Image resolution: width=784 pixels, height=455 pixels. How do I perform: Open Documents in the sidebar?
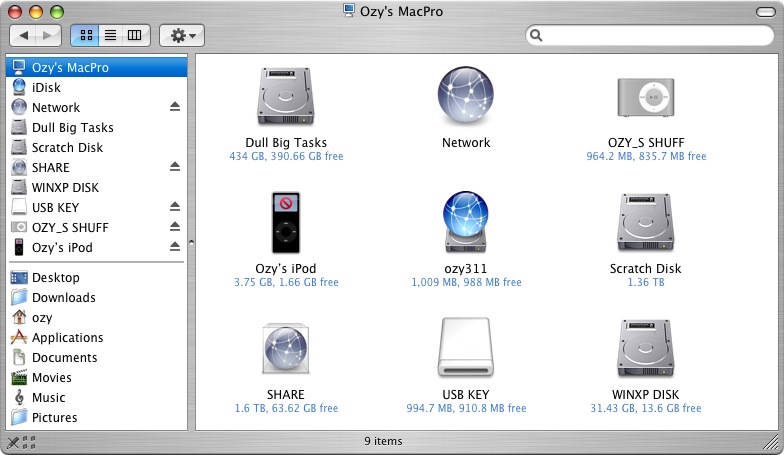[97, 357]
